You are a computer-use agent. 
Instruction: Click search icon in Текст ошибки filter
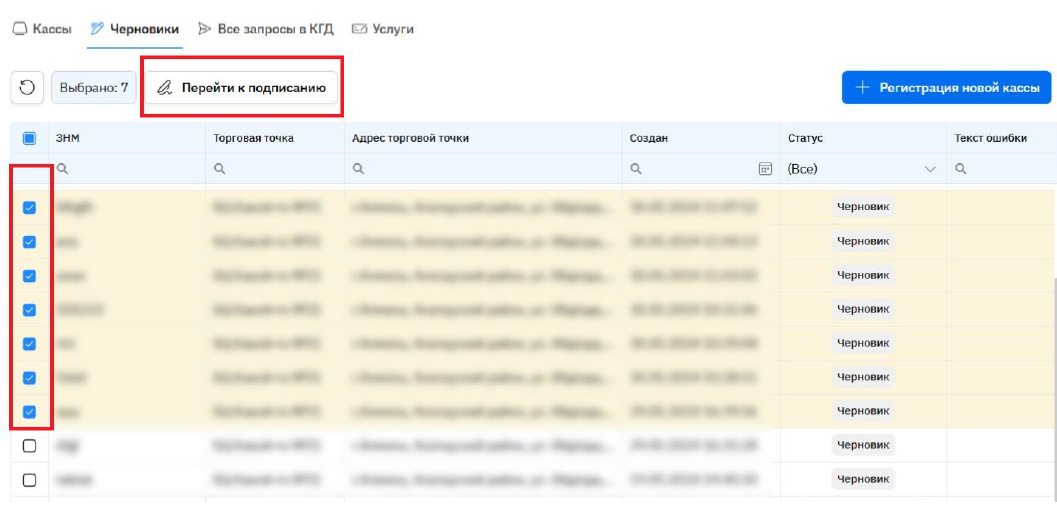960,169
